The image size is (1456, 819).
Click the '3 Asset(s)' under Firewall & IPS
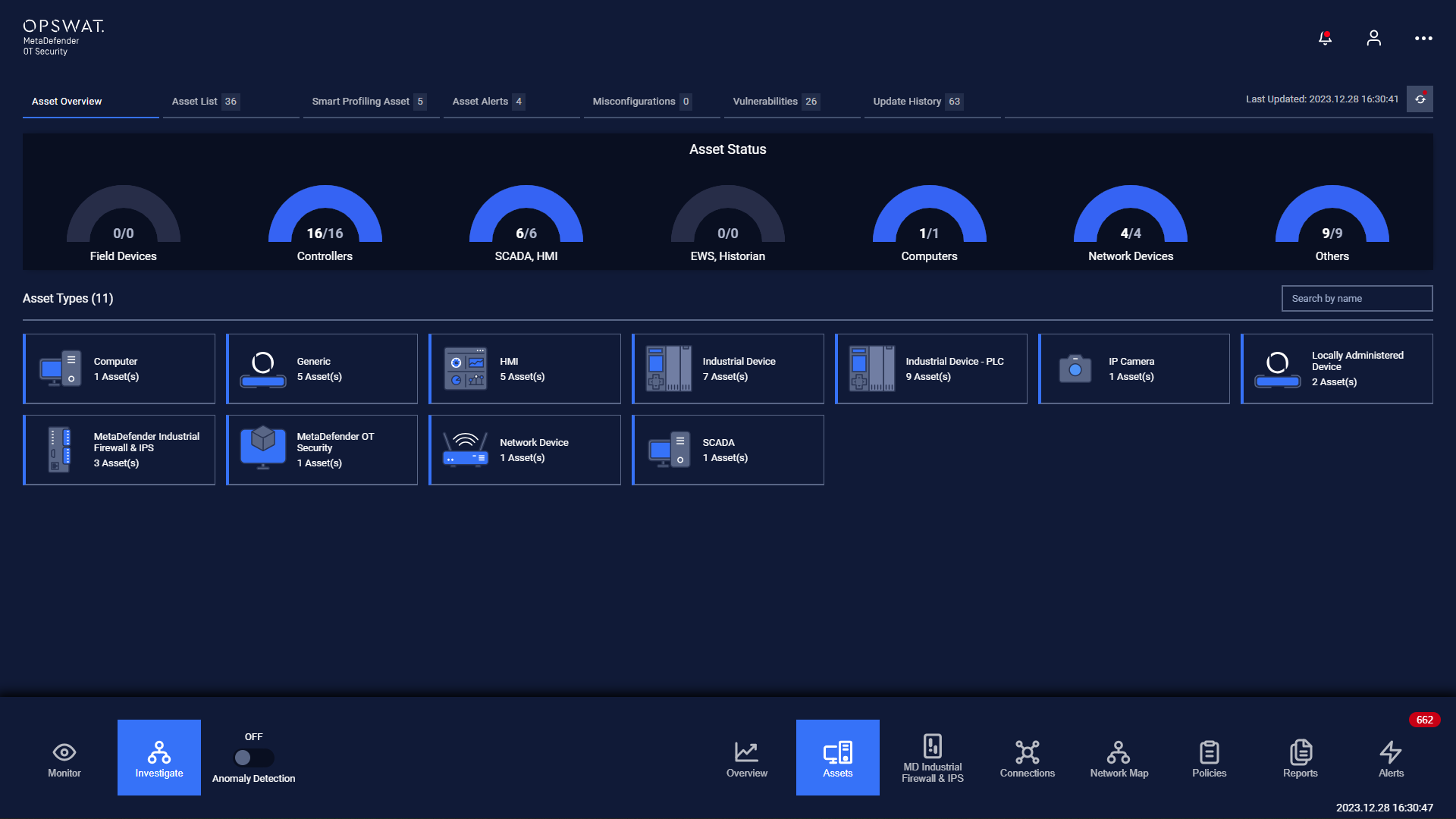[116, 463]
